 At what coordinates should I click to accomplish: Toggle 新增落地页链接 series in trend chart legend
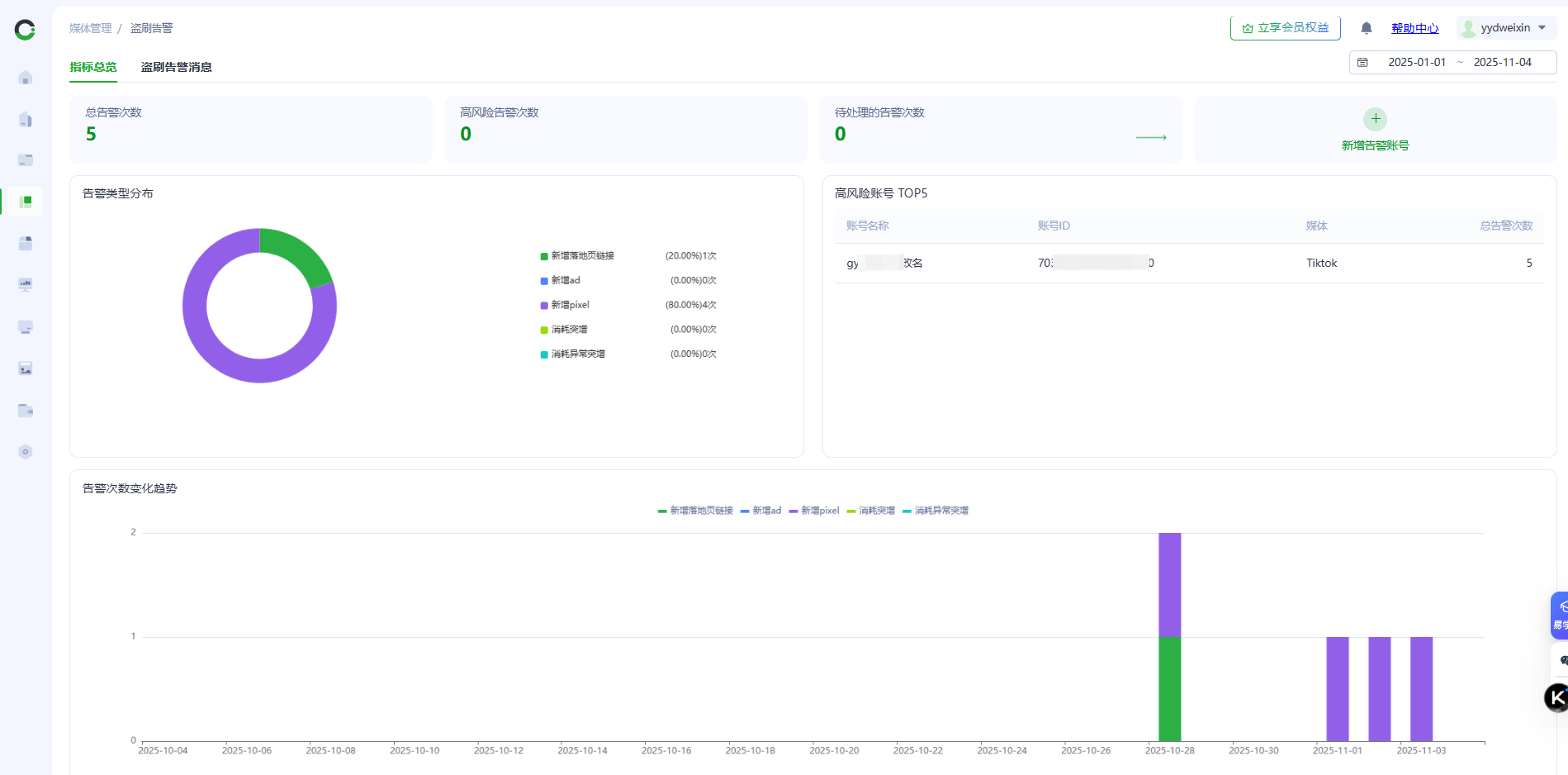[695, 511]
